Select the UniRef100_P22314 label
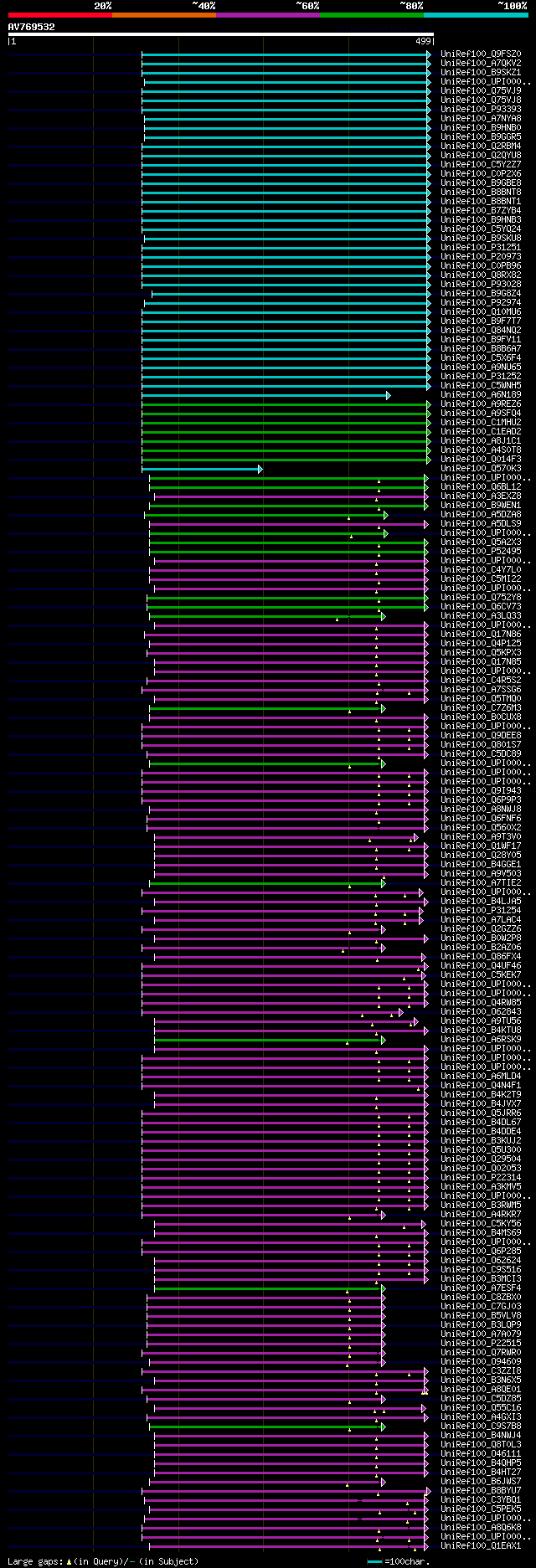 tap(481, 1178)
